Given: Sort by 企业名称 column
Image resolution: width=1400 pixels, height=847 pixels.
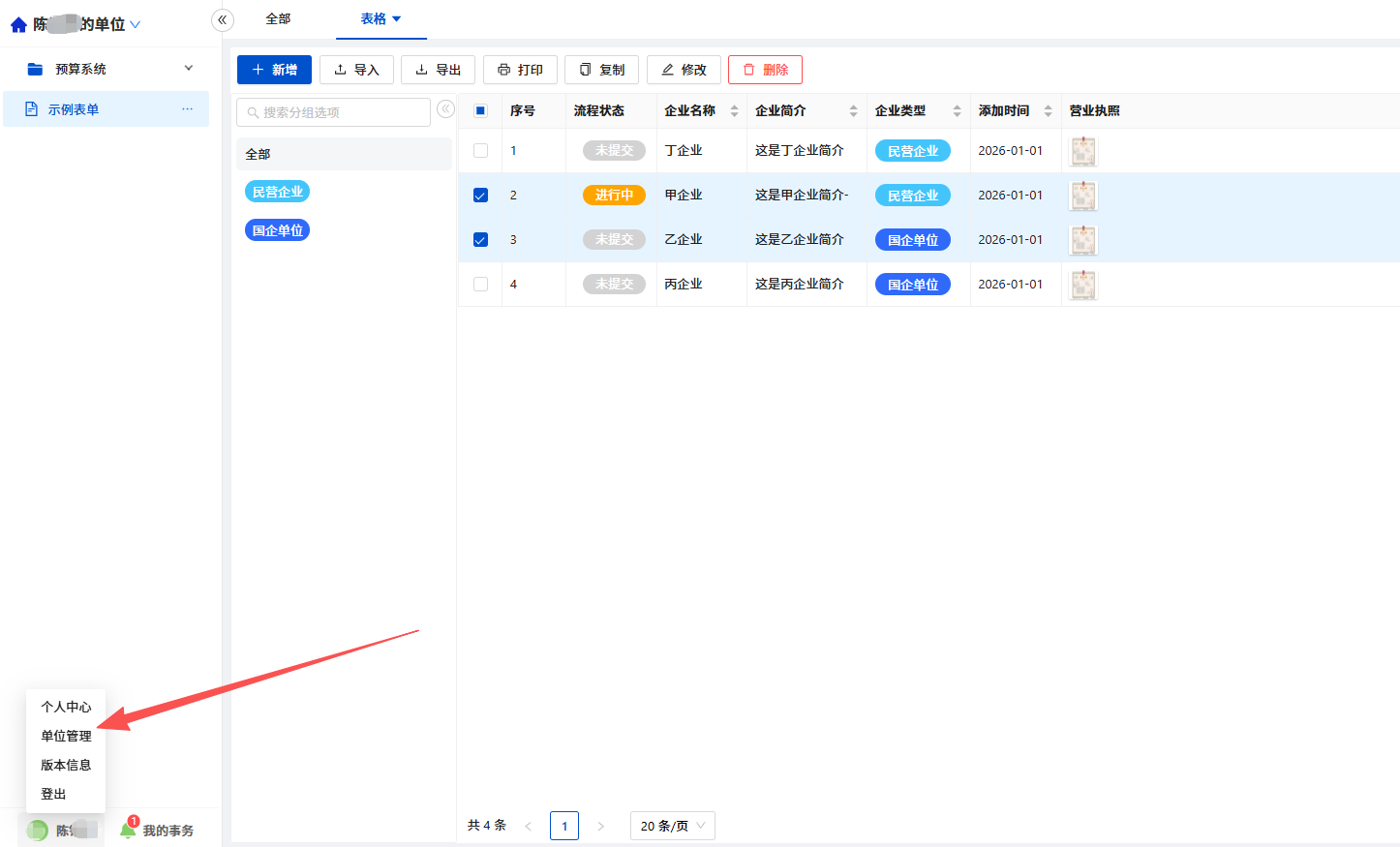Looking at the screenshot, I should (734, 111).
